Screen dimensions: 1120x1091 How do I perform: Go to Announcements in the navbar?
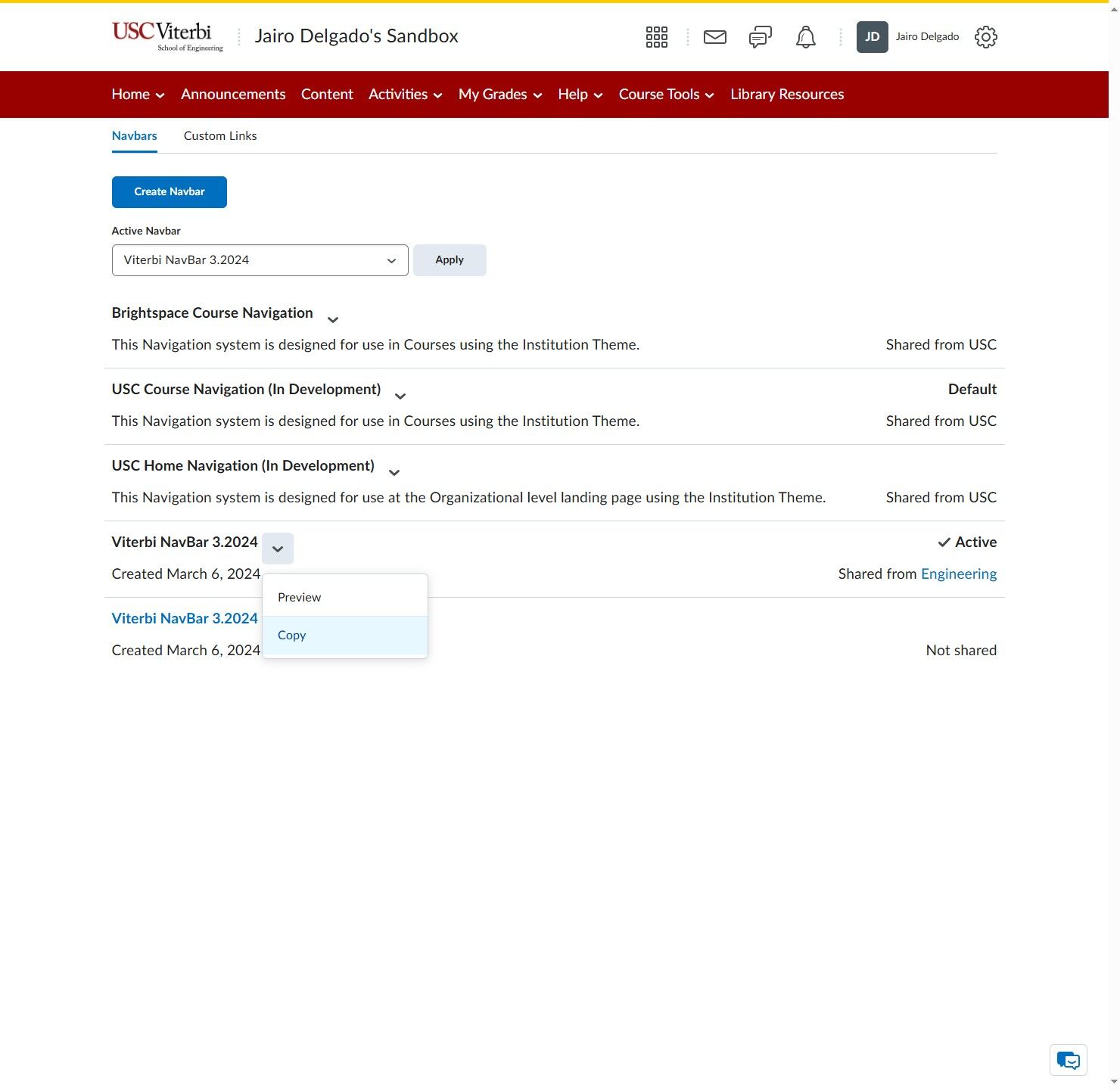click(x=233, y=95)
